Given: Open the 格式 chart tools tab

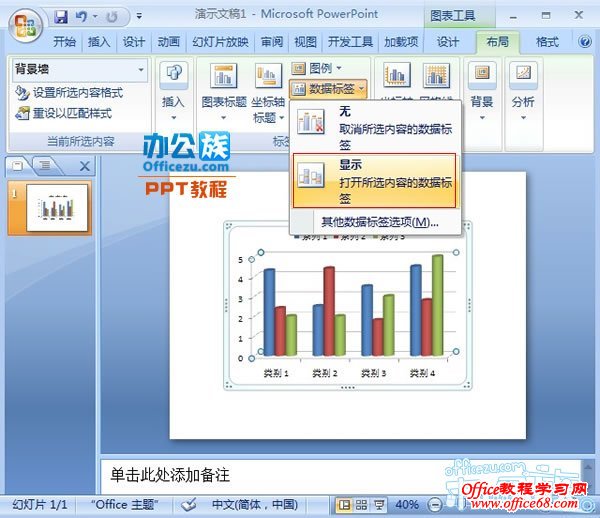Looking at the screenshot, I should coord(547,41).
